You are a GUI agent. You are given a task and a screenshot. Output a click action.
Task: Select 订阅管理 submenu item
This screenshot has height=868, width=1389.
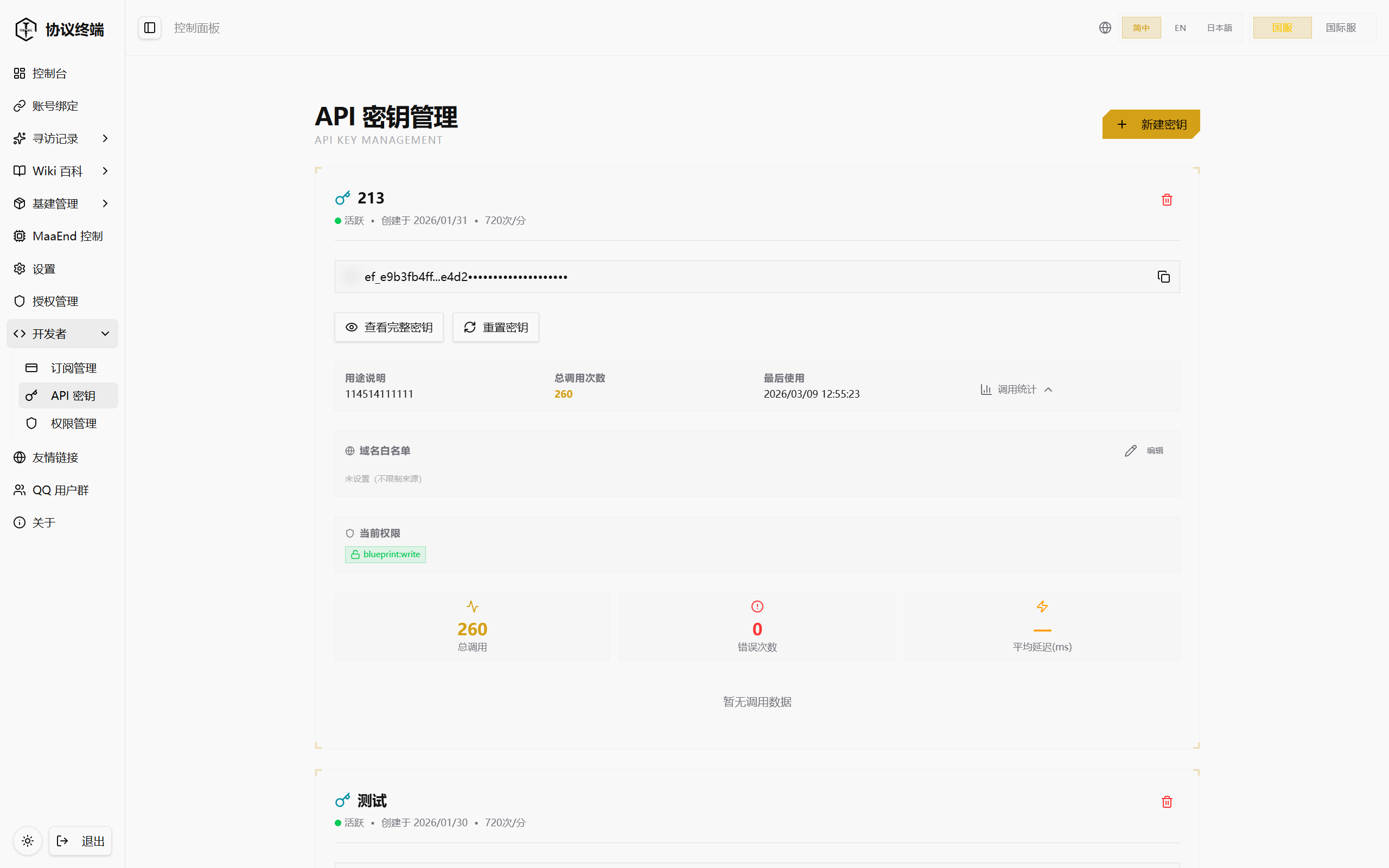(x=68, y=368)
